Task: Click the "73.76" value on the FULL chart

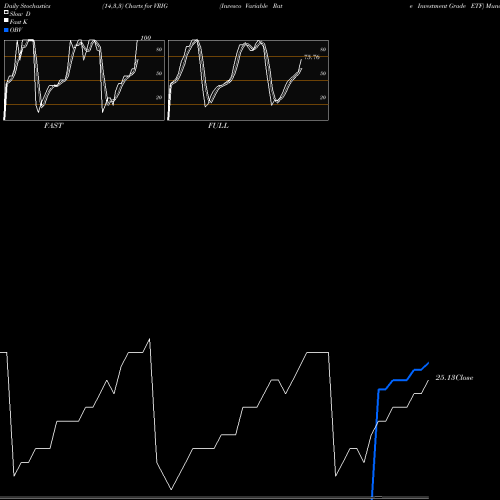Action: pyautogui.click(x=312, y=57)
